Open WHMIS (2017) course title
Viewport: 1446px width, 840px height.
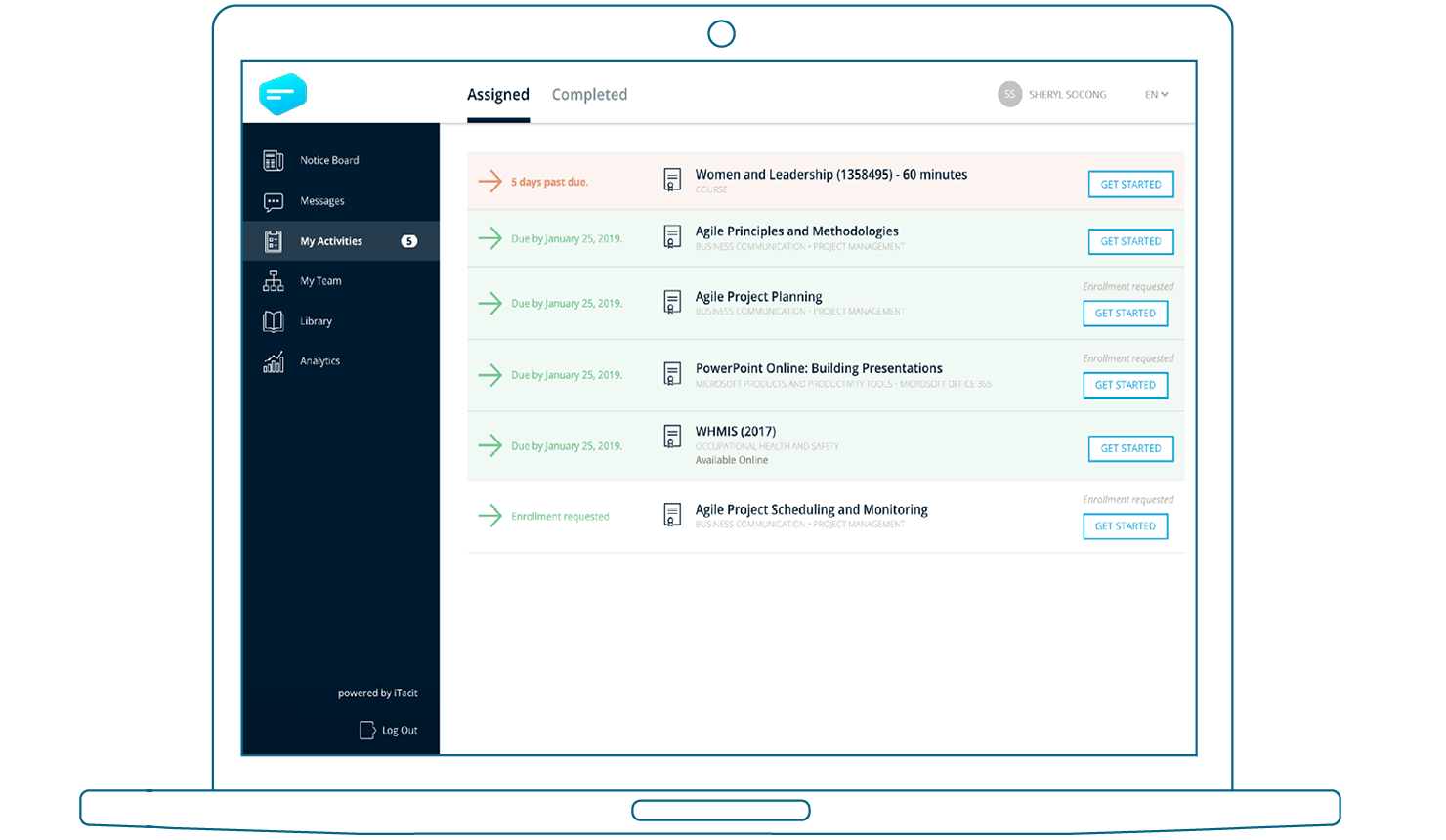click(x=736, y=431)
